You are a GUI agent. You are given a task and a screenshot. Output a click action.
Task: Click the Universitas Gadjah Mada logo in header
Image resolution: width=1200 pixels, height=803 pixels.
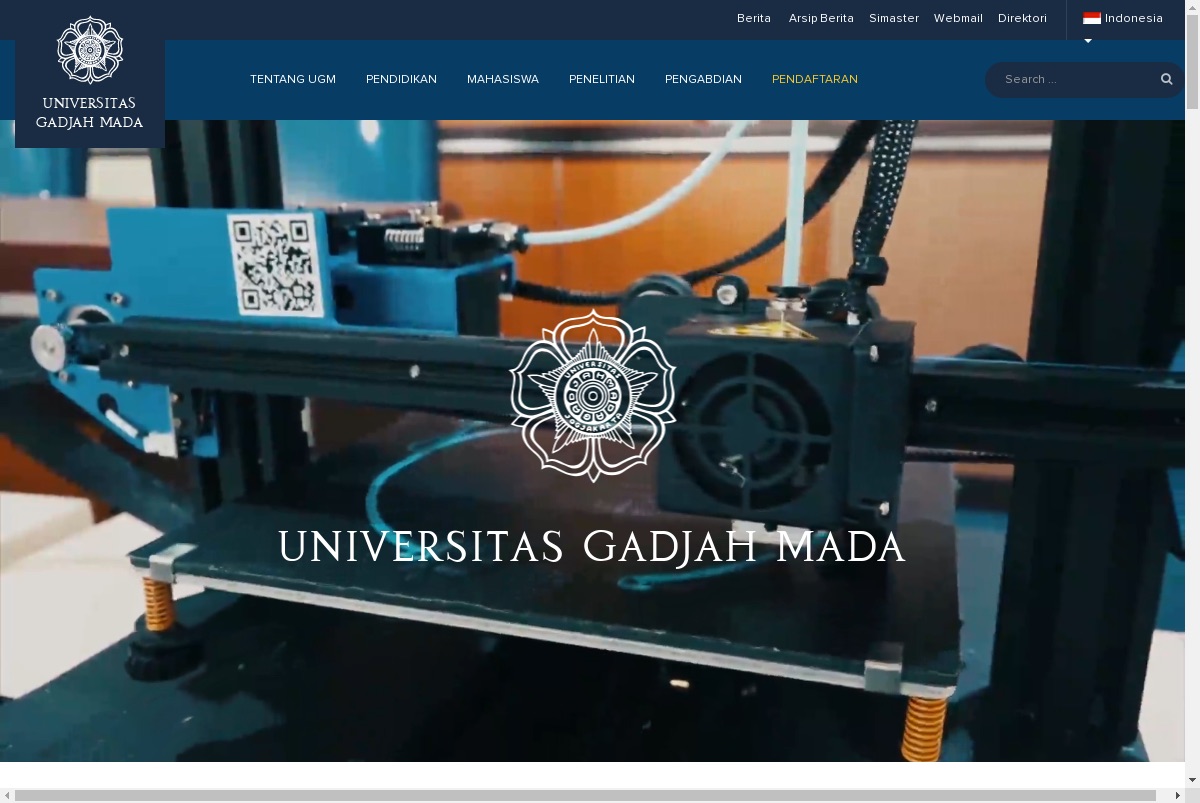coord(90,75)
